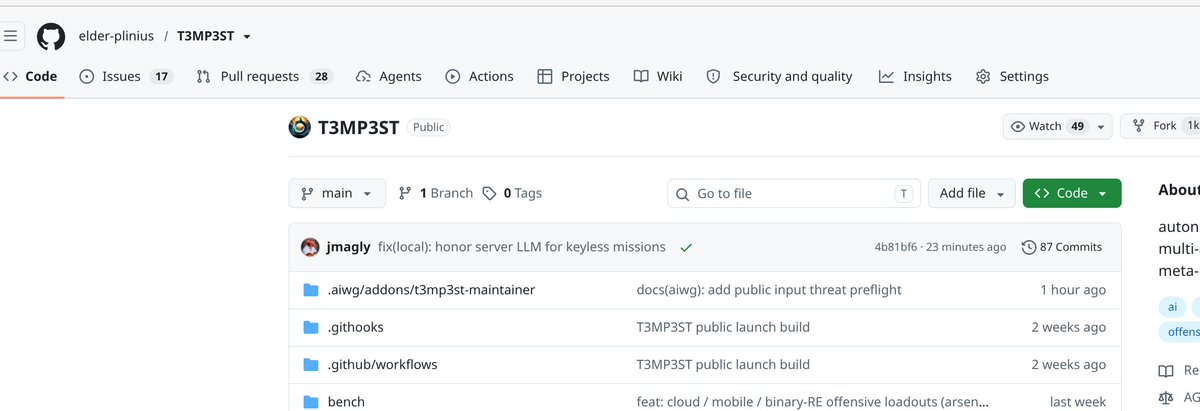Open the hamburger navigation menu

tap(10, 37)
